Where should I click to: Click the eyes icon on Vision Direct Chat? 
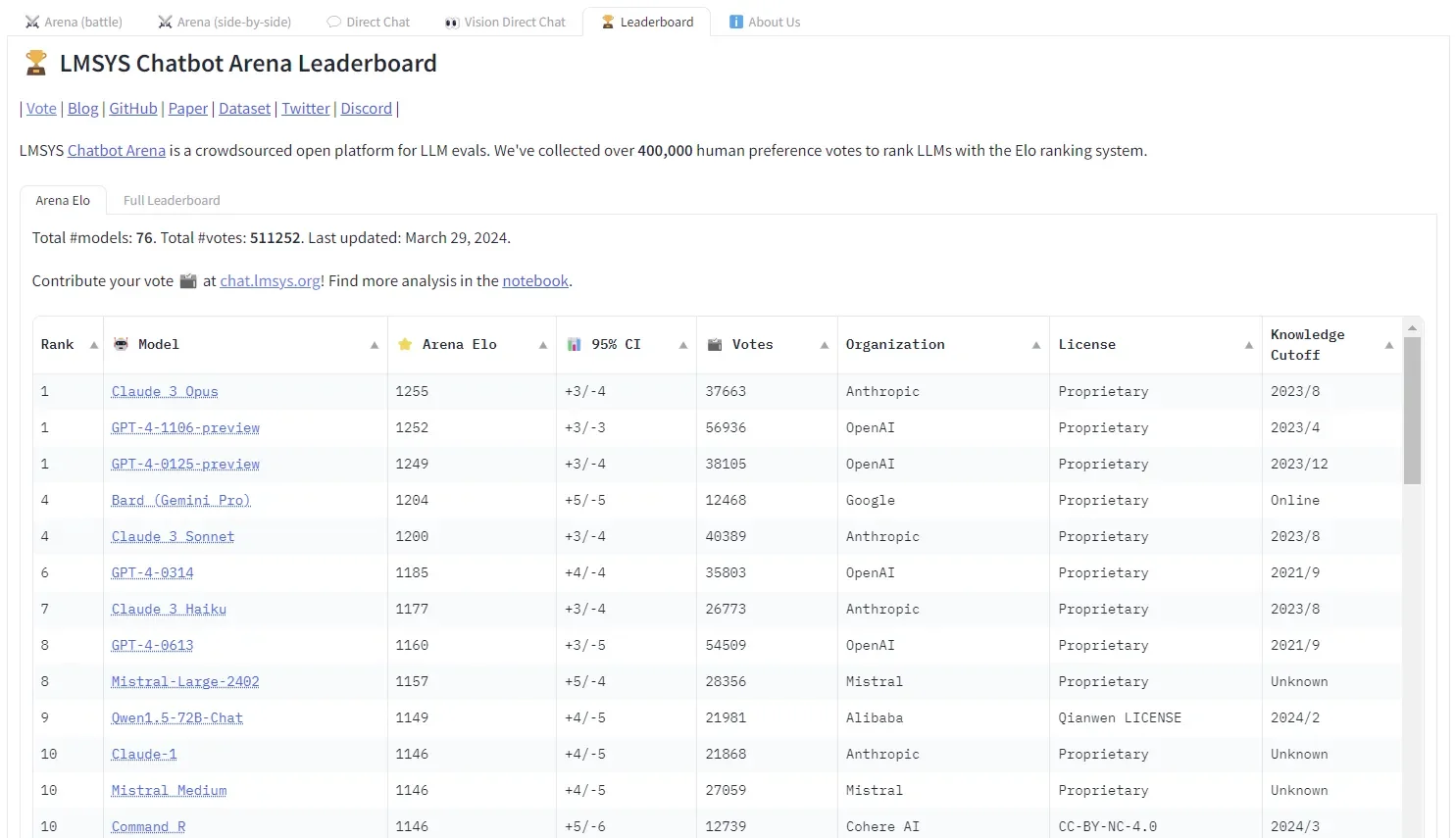(x=451, y=21)
